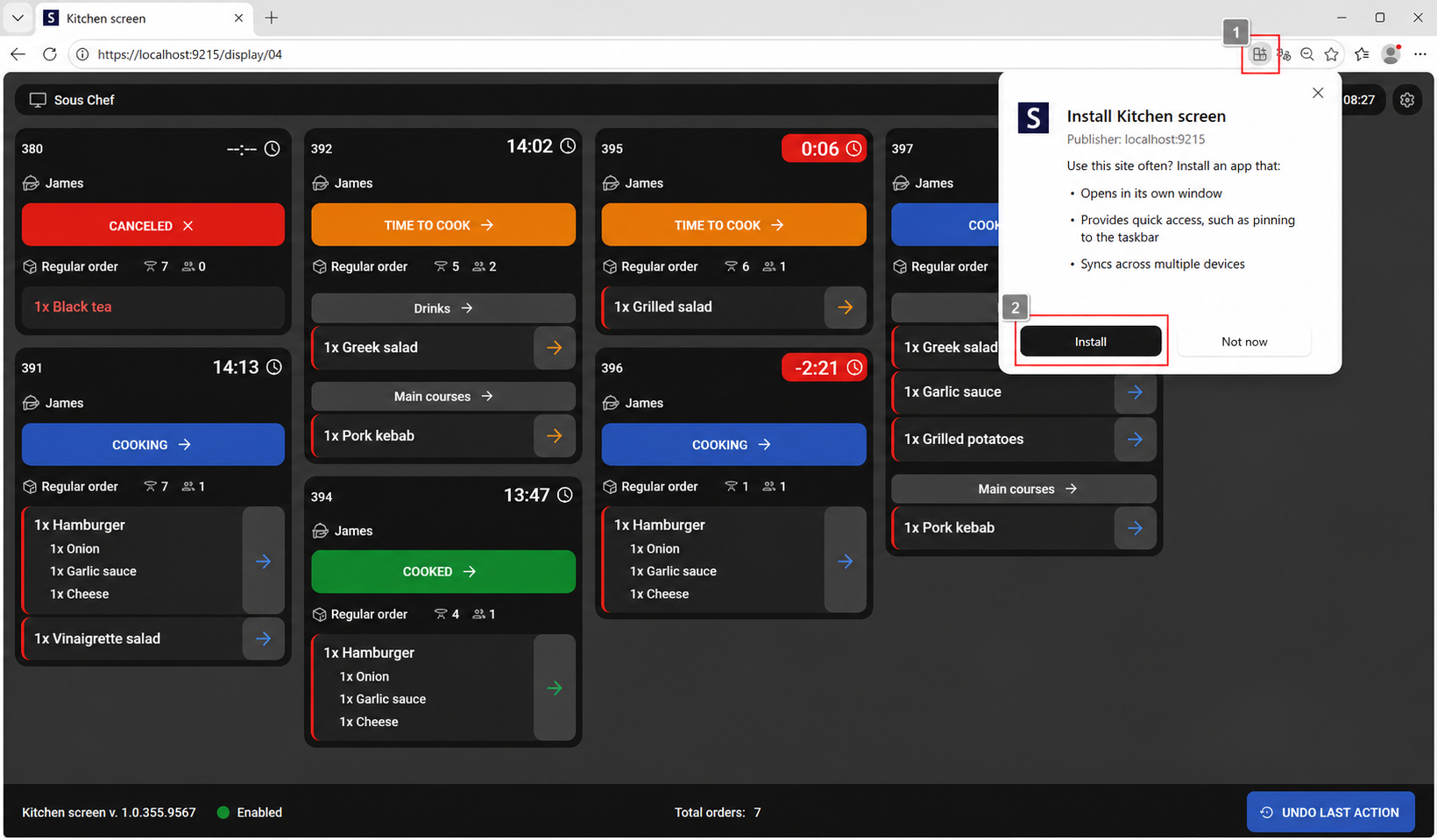Viewport: 1437px width, 840px height.
Task: Click Install in the app prompt
Action: coord(1091,342)
